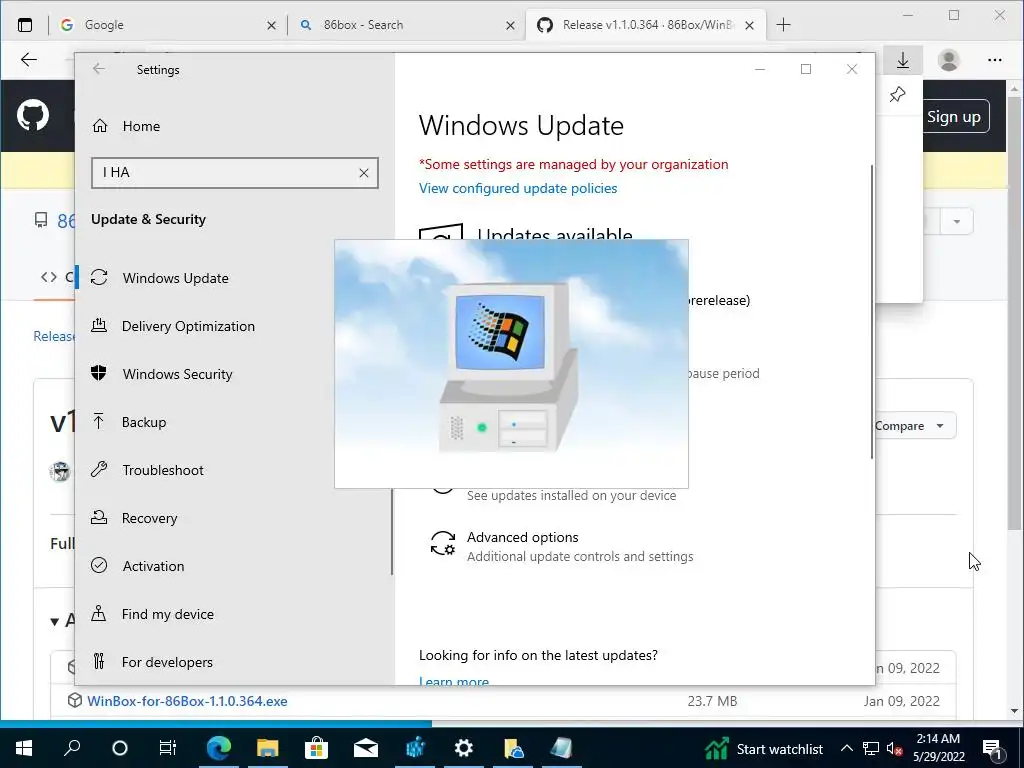Open Microsoft Store from taskbar

coord(315,748)
